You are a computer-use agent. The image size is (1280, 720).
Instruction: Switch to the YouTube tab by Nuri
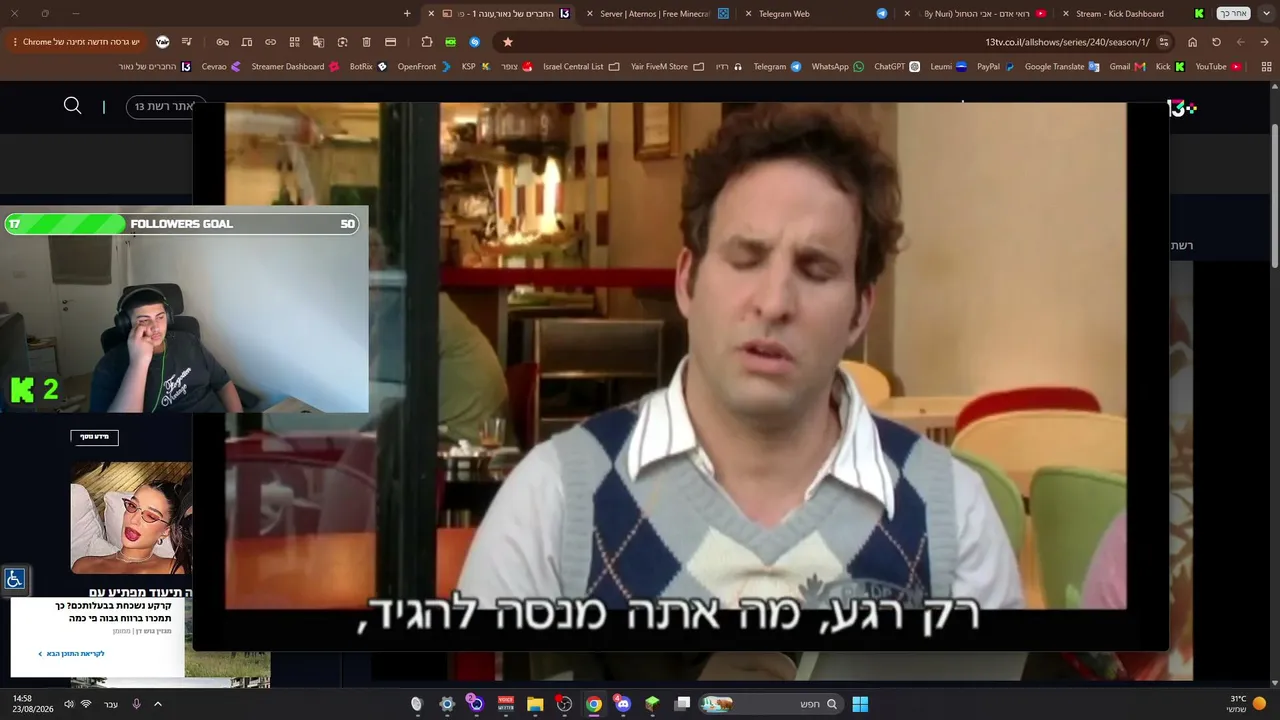tap(975, 14)
